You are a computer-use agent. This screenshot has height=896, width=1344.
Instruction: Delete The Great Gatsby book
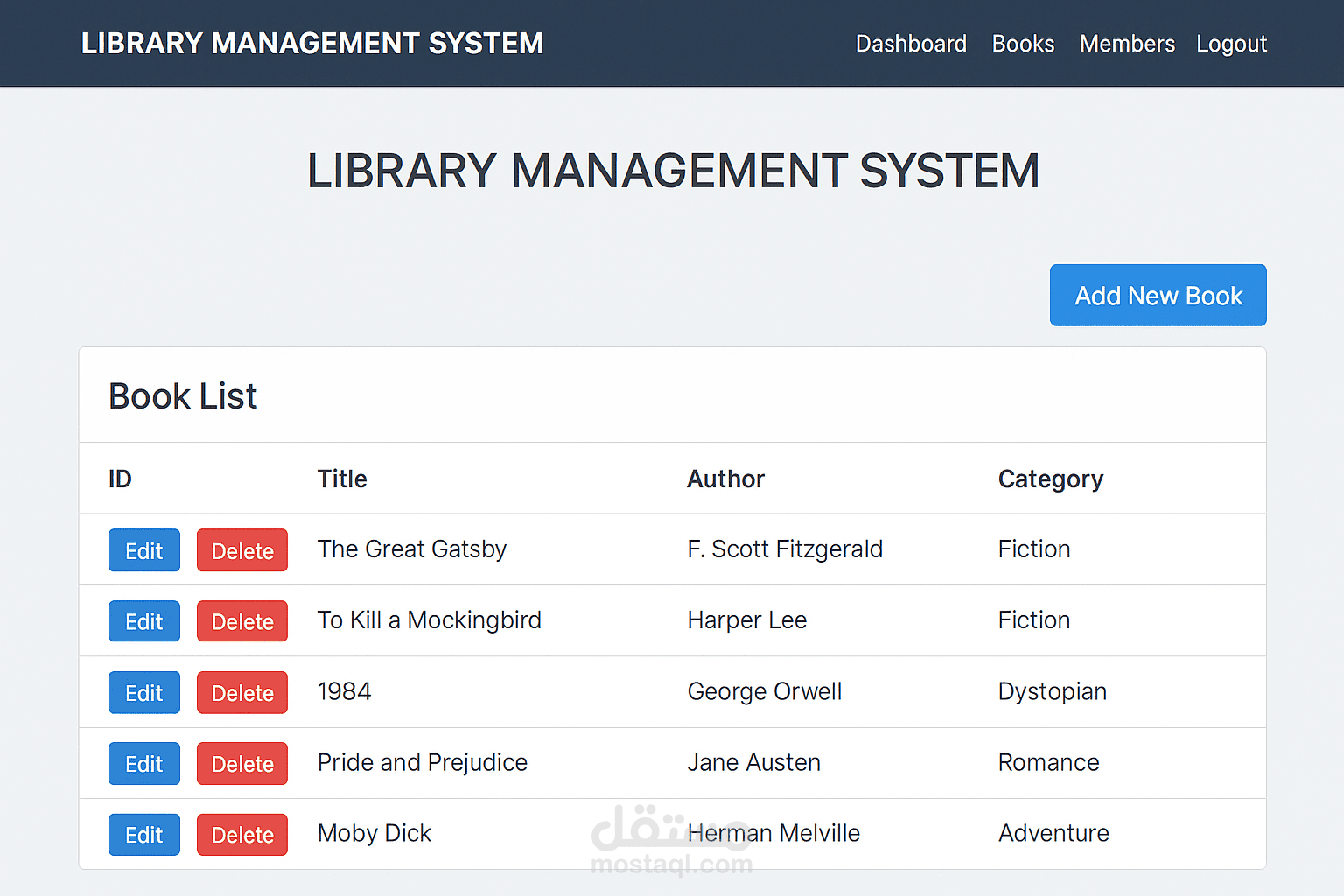(x=242, y=550)
